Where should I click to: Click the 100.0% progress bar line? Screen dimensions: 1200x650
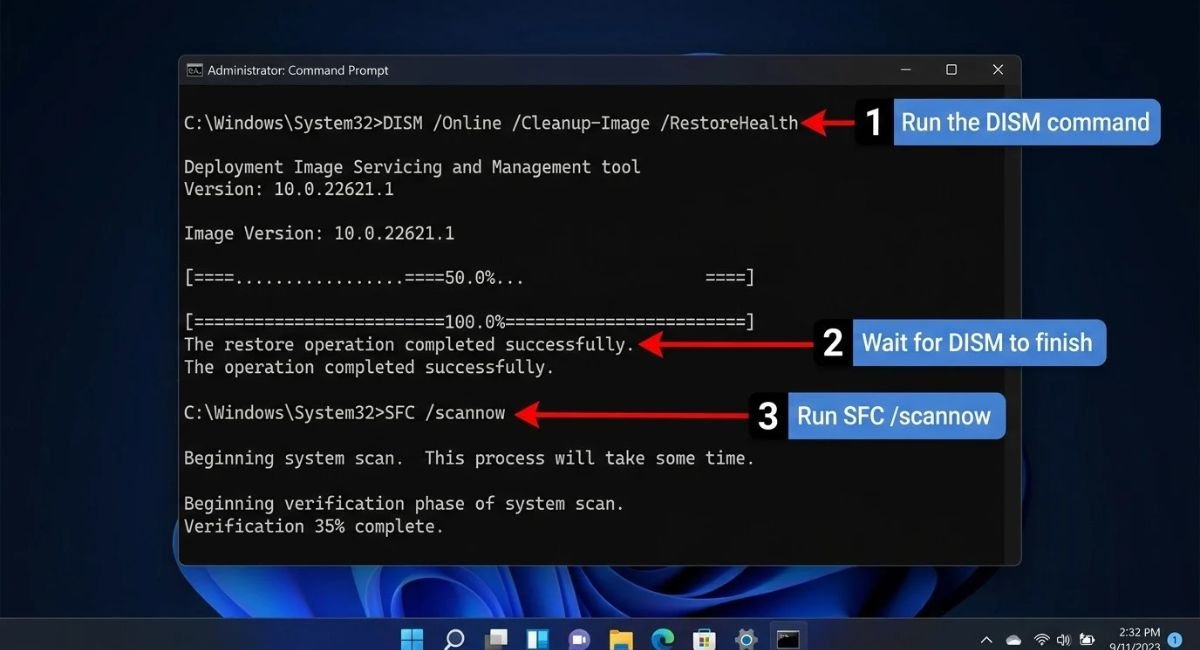(x=469, y=322)
